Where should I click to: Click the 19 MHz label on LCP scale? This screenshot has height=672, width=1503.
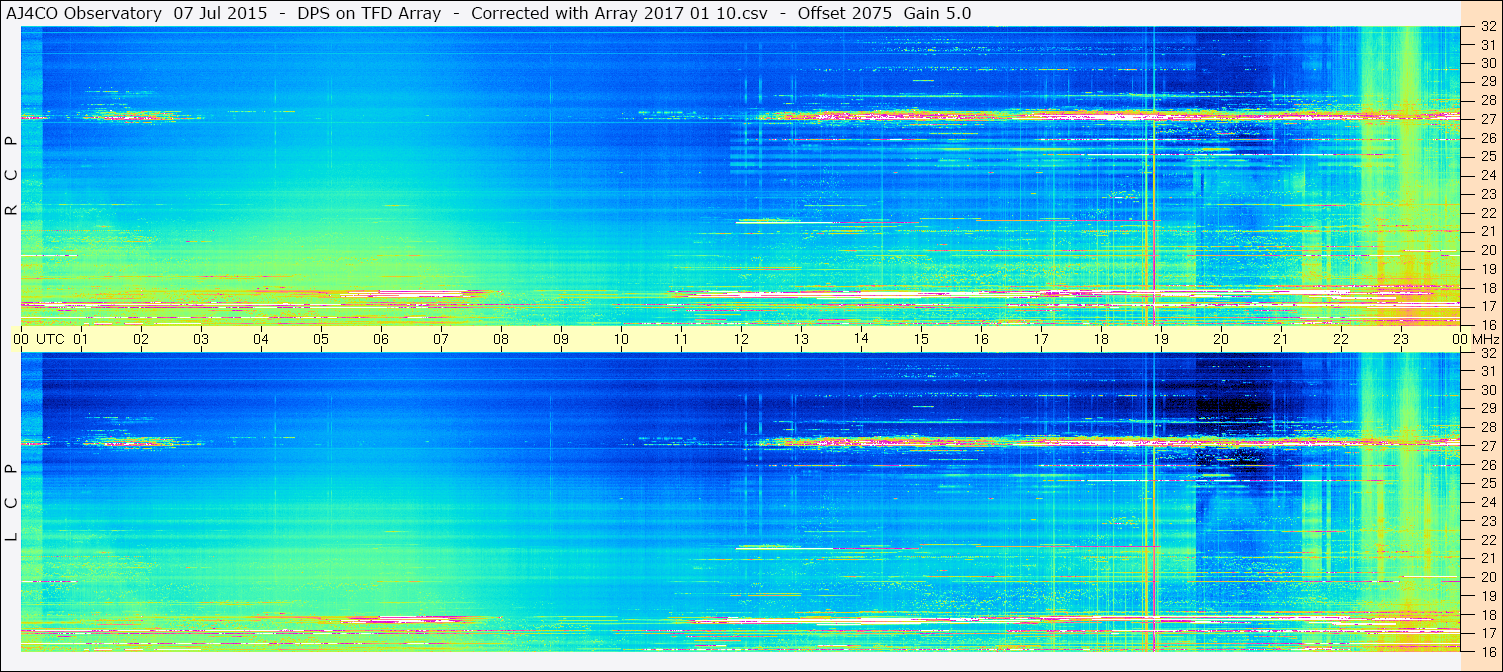1488,596
